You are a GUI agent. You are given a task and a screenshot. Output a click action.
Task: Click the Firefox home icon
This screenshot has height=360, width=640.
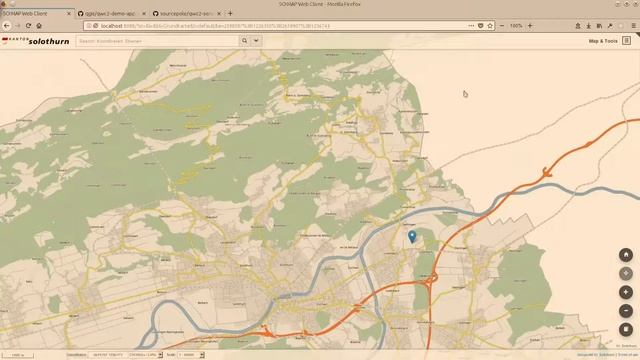coord(39,26)
